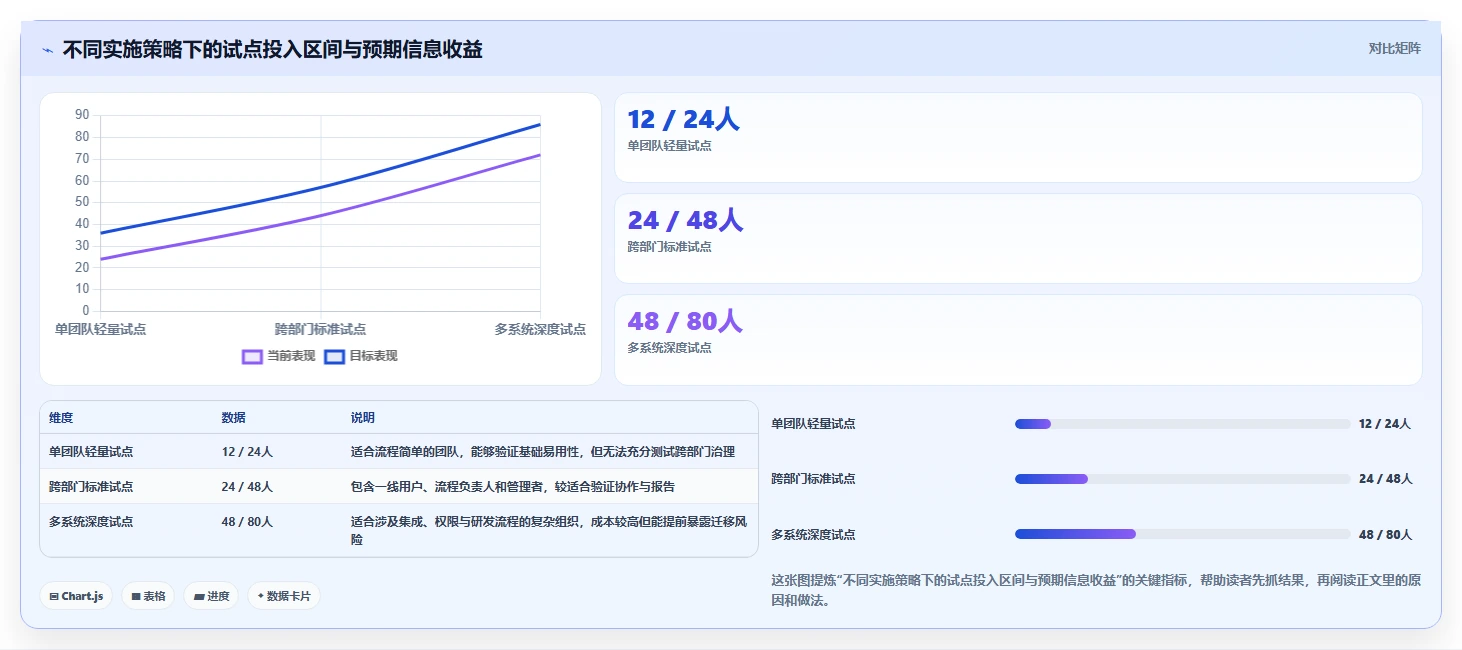Click the y-axis value 90
The image size is (1462, 650).
[82, 115]
